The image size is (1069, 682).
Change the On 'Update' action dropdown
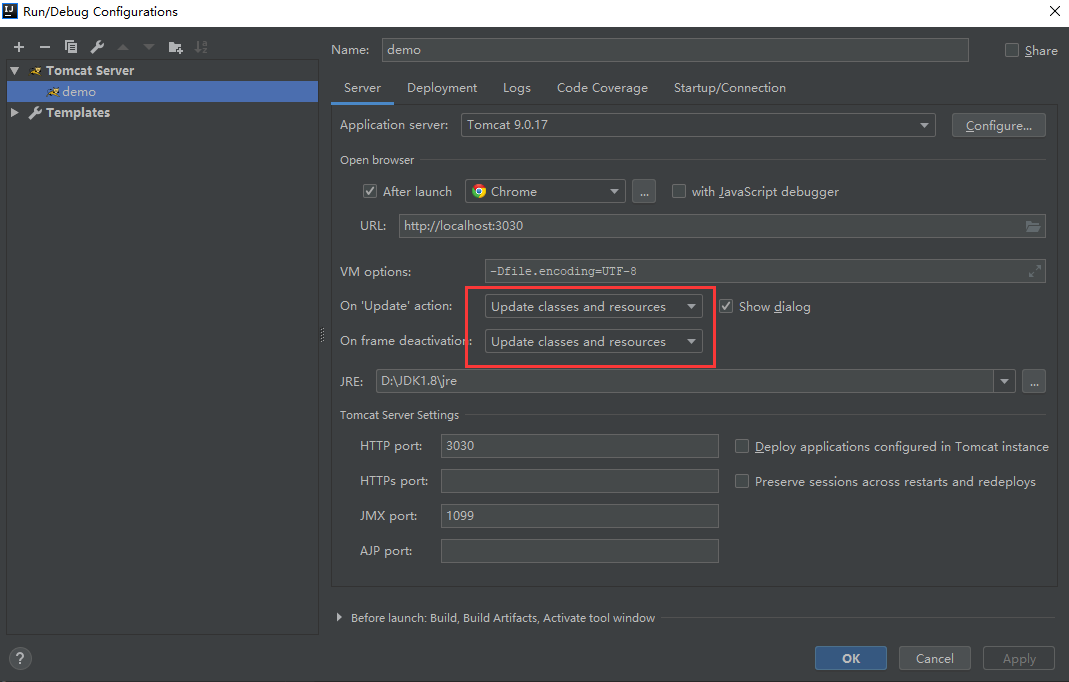click(x=692, y=306)
